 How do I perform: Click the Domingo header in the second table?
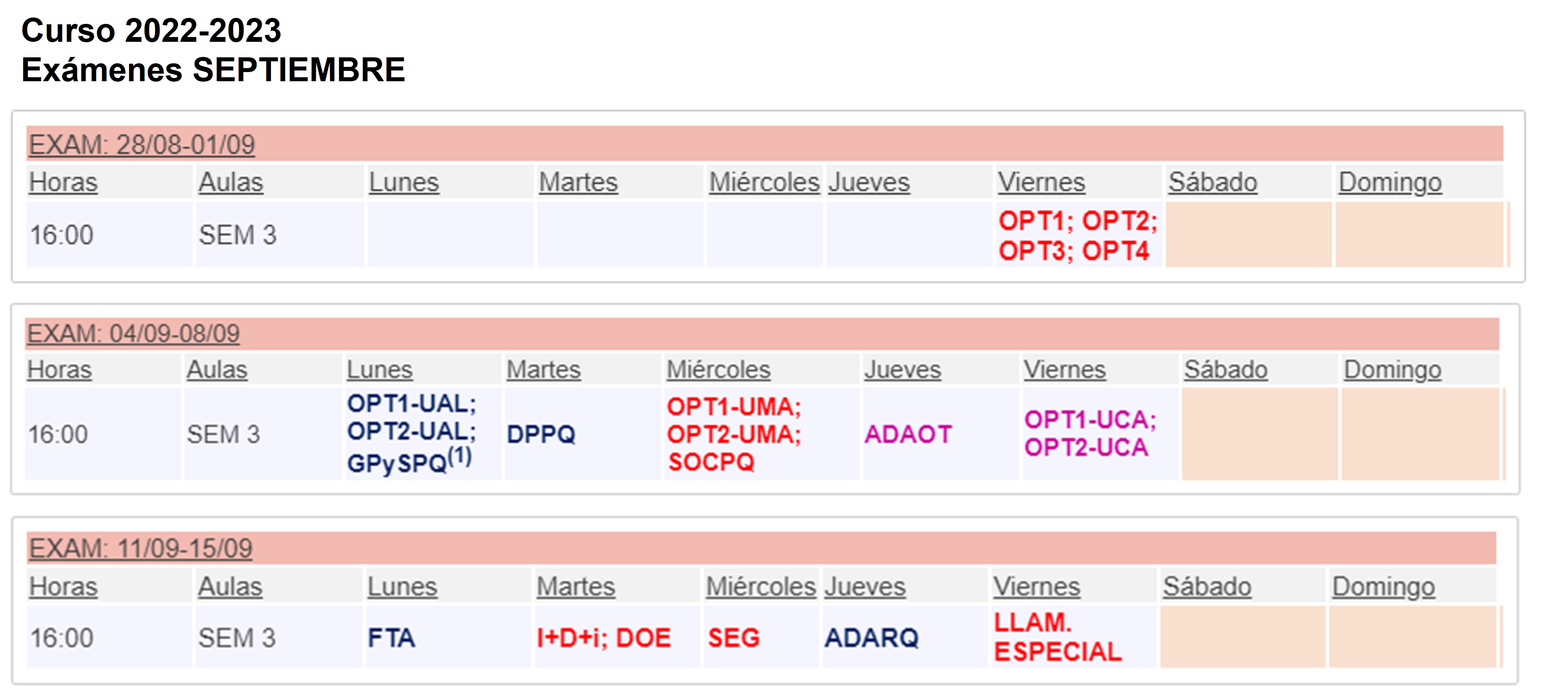1393,370
